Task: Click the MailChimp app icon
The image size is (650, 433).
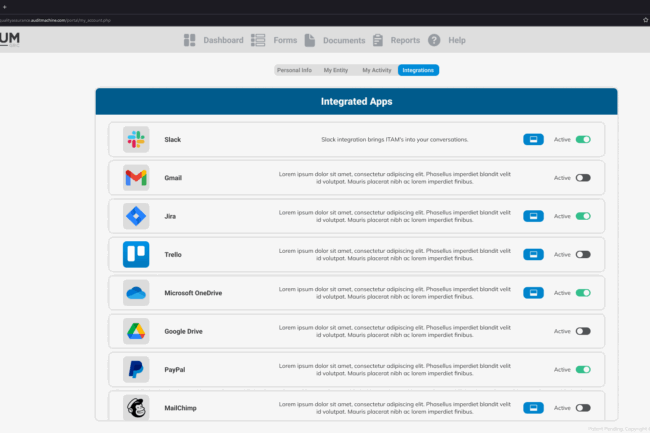Action: (136, 407)
